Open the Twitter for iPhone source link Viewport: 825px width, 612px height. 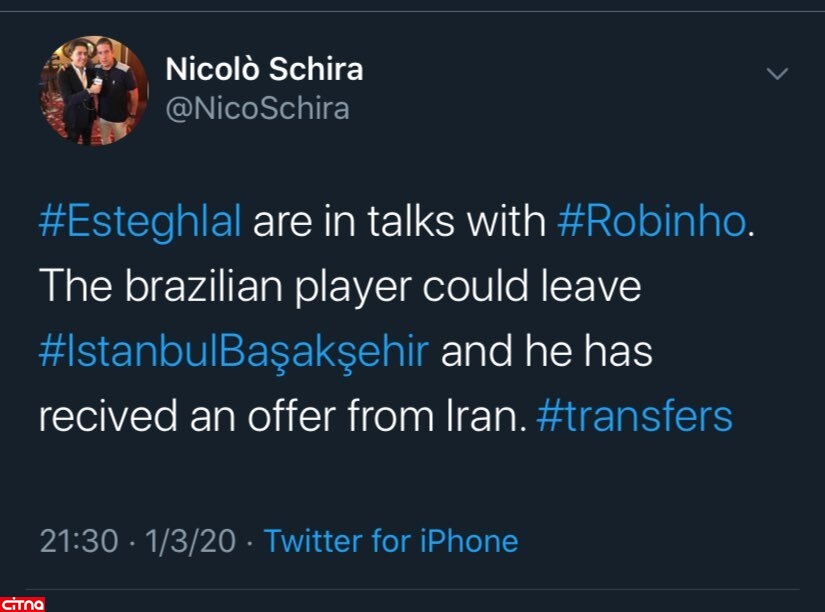(x=391, y=541)
